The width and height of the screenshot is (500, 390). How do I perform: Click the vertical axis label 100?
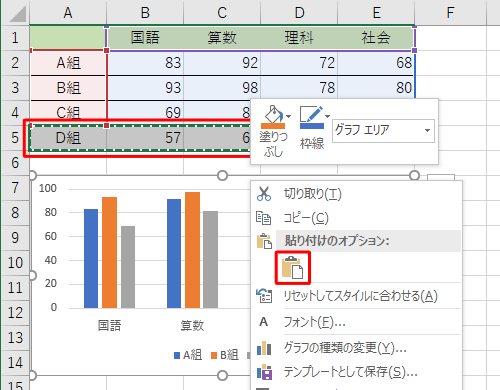(x=48, y=188)
